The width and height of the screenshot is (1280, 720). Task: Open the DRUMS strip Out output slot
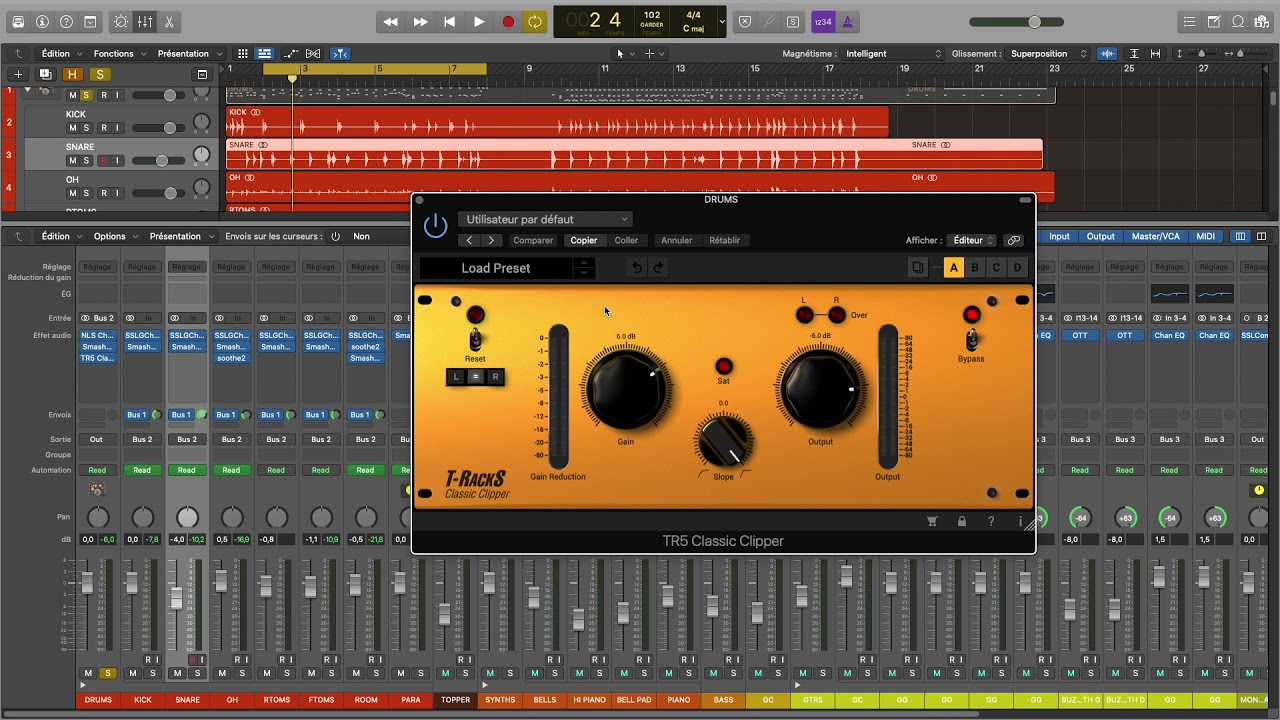pos(97,439)
